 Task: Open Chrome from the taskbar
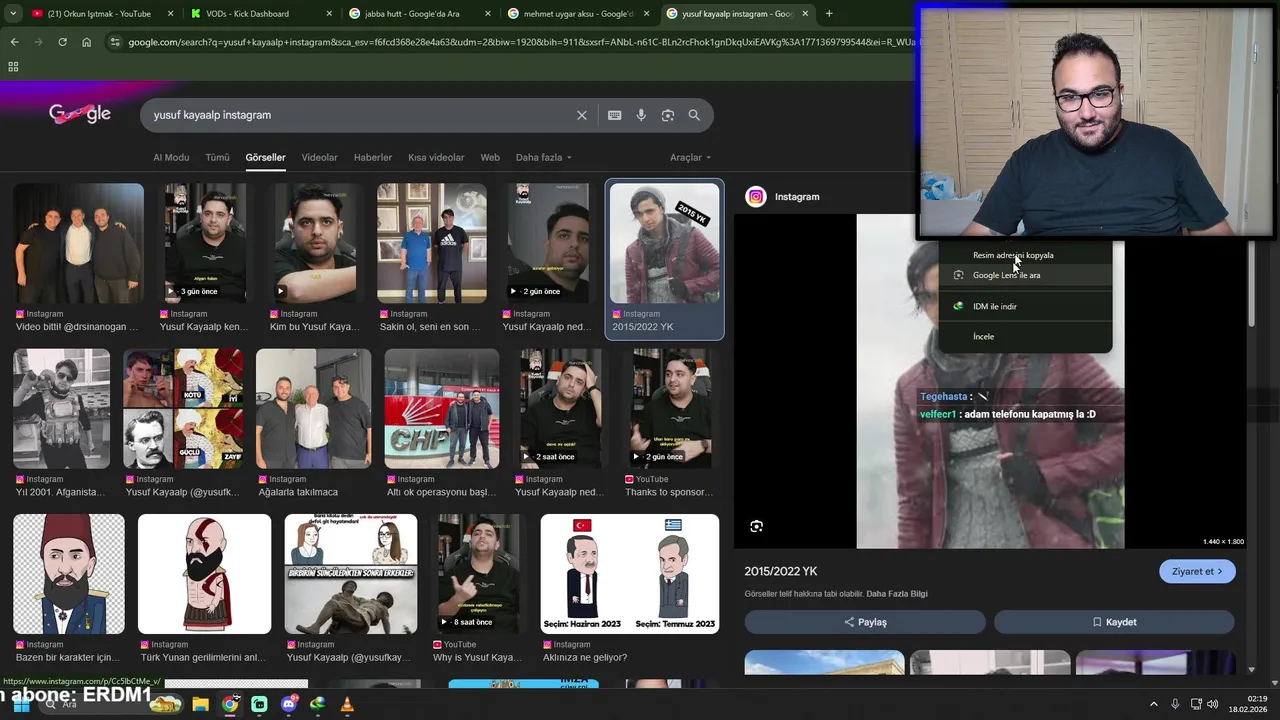(x=230, y=704)
